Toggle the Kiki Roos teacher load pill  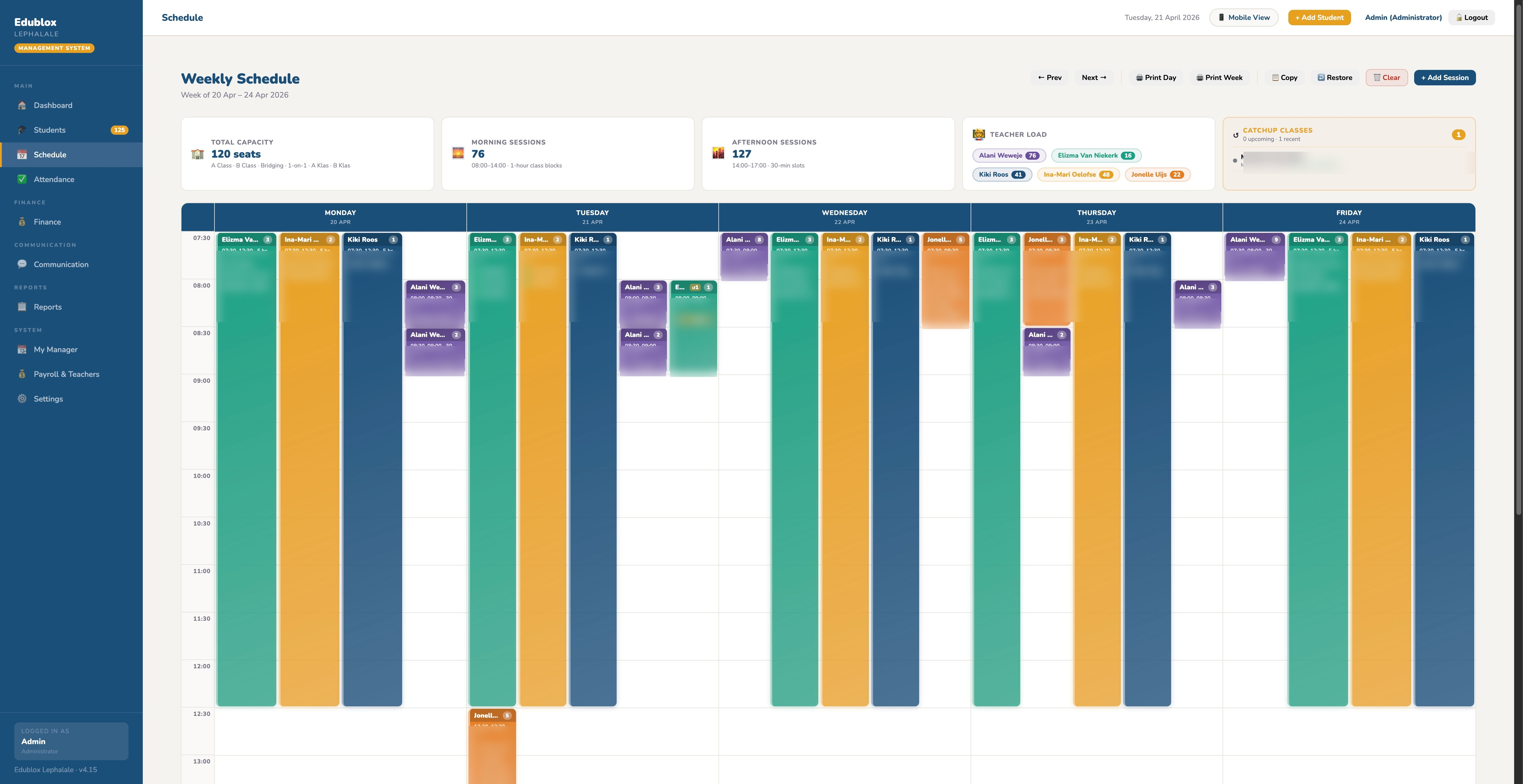pyautogui.click(x=1002, y=174)
